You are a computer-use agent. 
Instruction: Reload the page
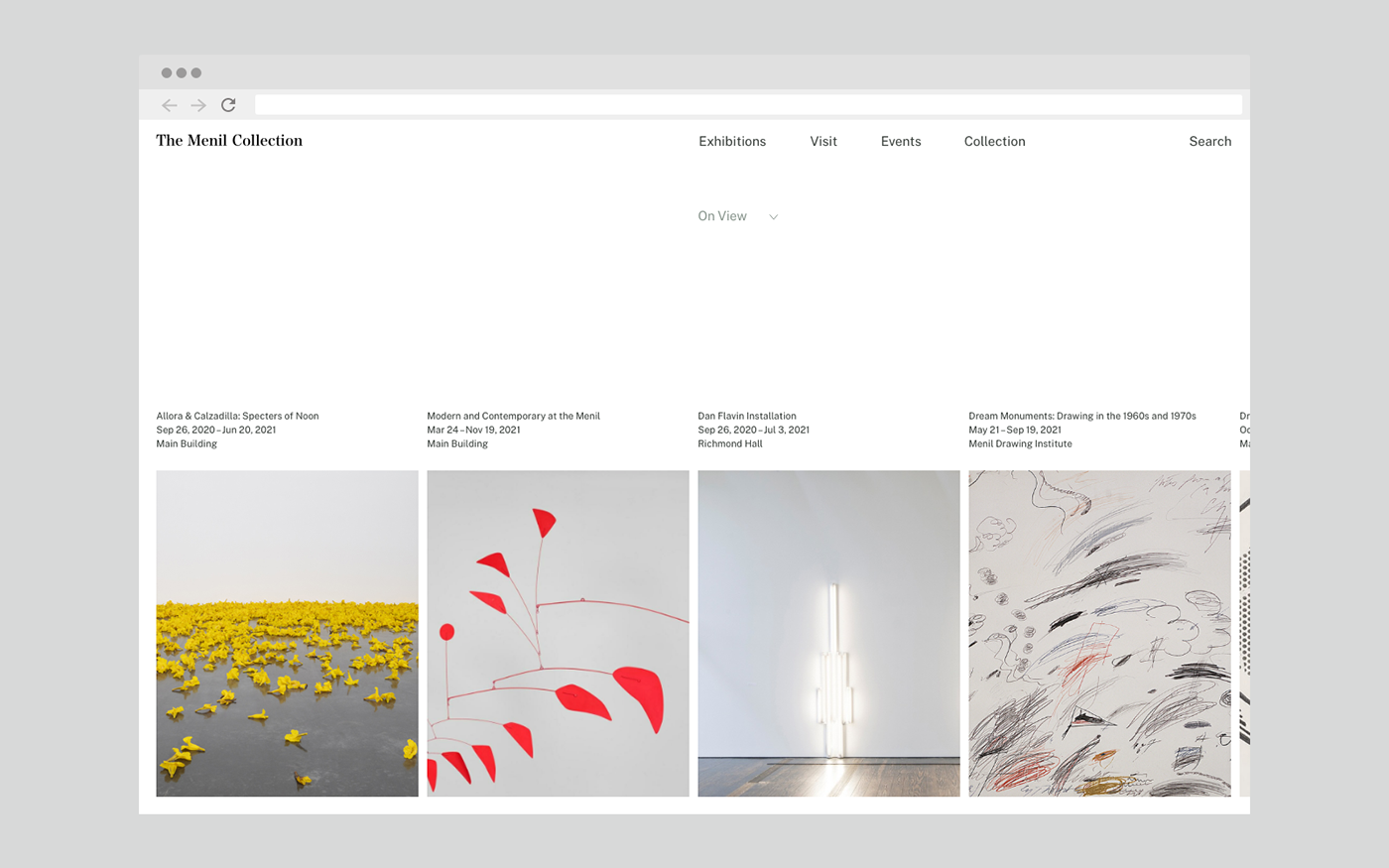[227, 104]
